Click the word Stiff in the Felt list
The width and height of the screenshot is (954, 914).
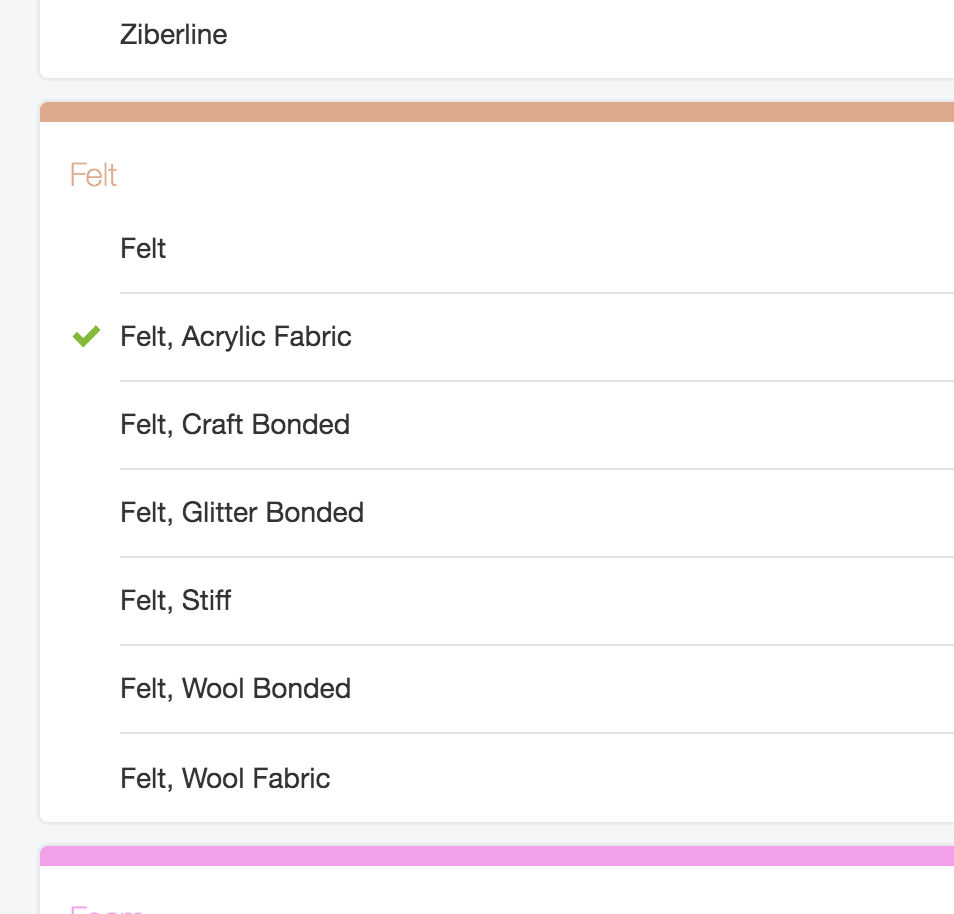(x=206, y=601)
